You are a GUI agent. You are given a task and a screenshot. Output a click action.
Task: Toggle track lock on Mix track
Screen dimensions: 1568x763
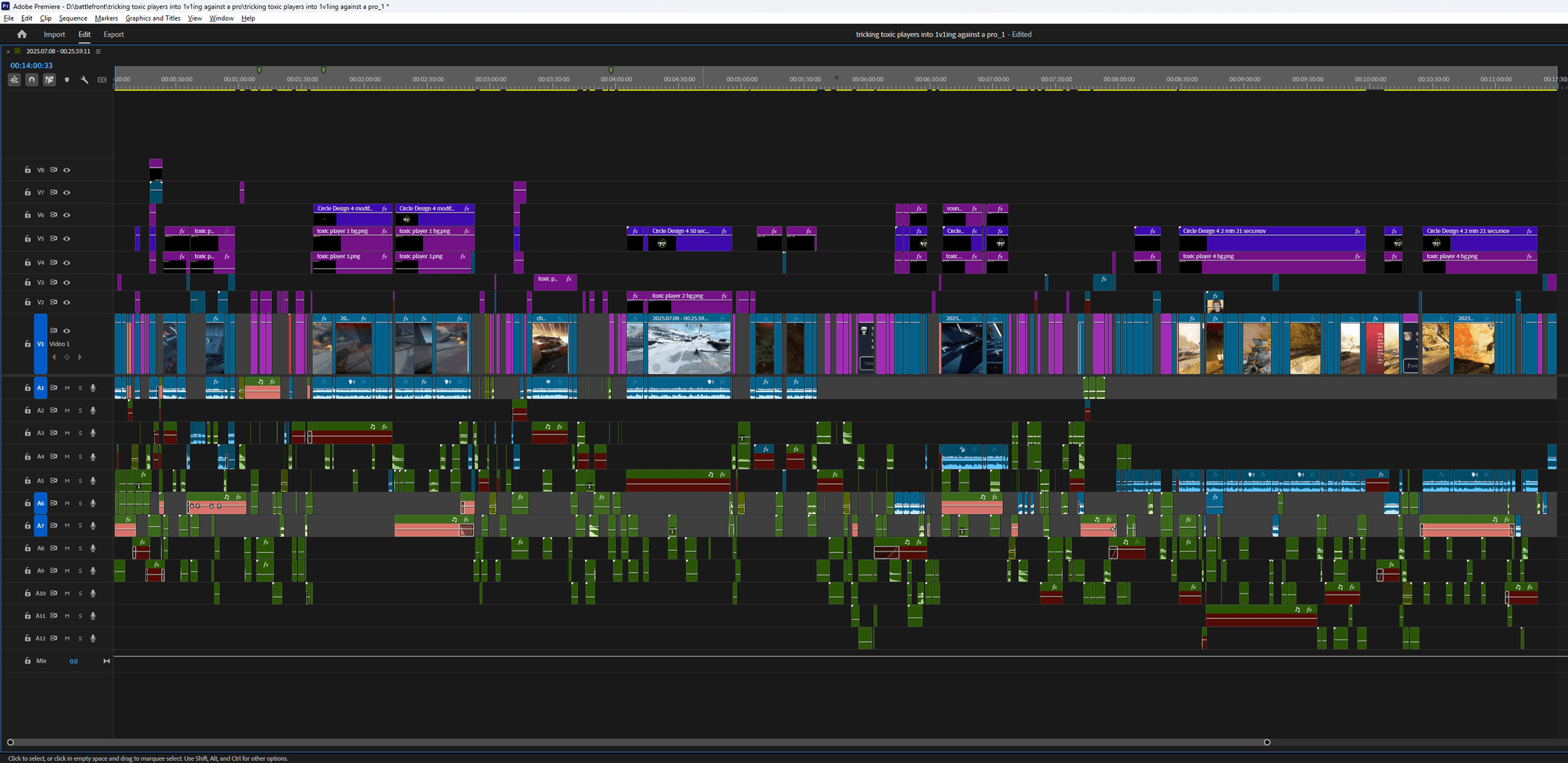tap(28, 661)
